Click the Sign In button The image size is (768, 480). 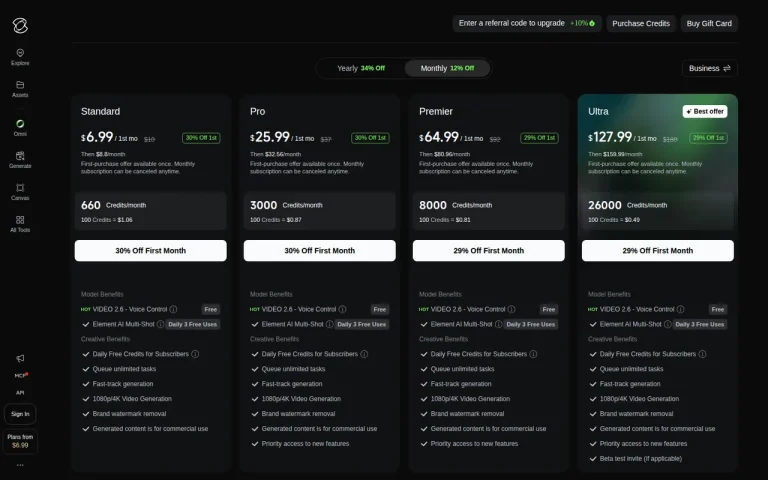(20, 414)
